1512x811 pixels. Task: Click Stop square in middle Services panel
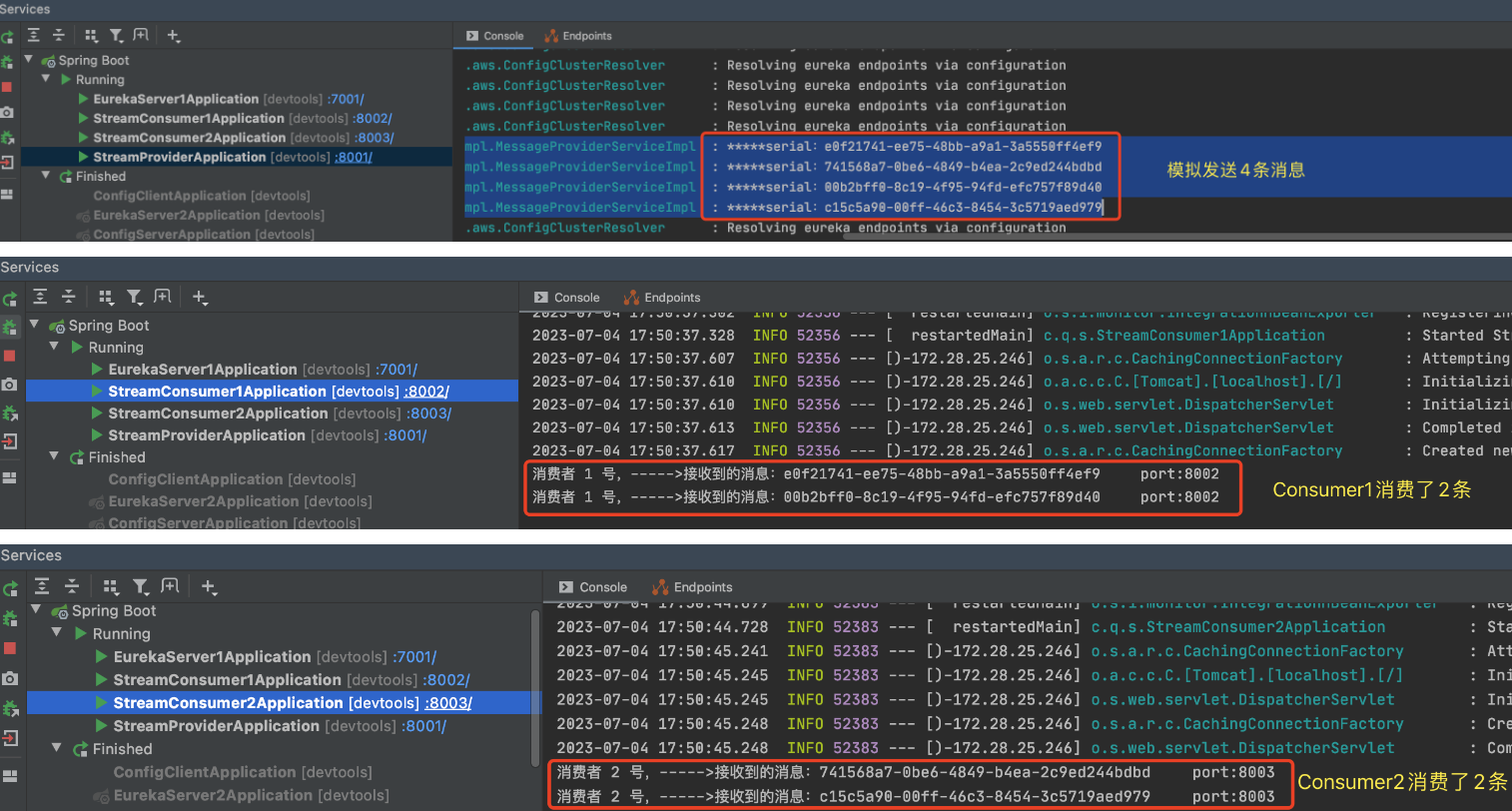click(x=9, y=356)
